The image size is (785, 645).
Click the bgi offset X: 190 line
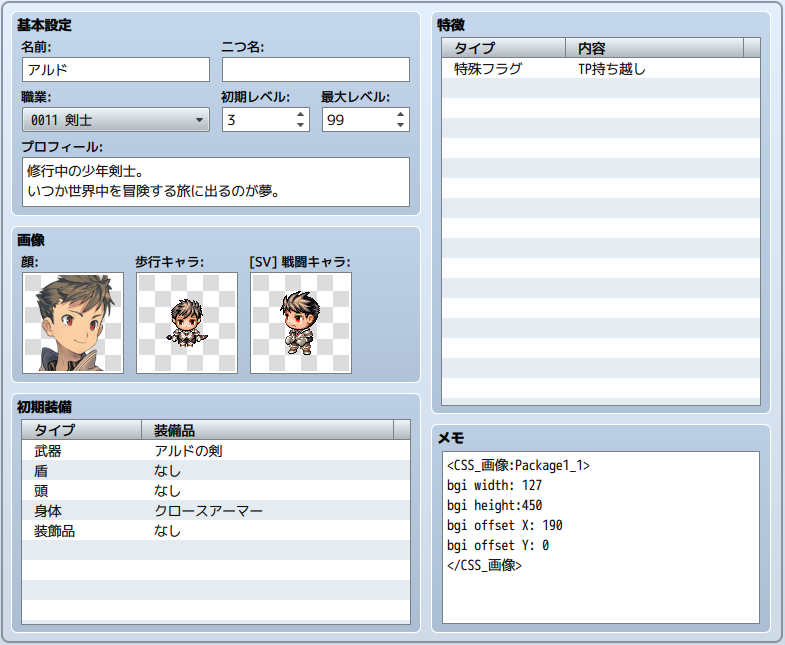pyautogui.click(x=505, y=525)
